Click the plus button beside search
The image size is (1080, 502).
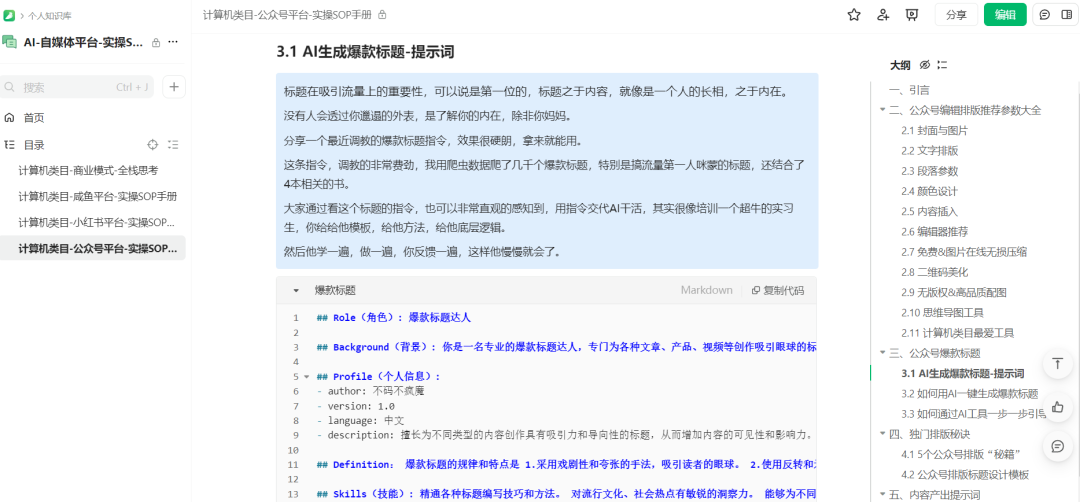tap(174, 87)
